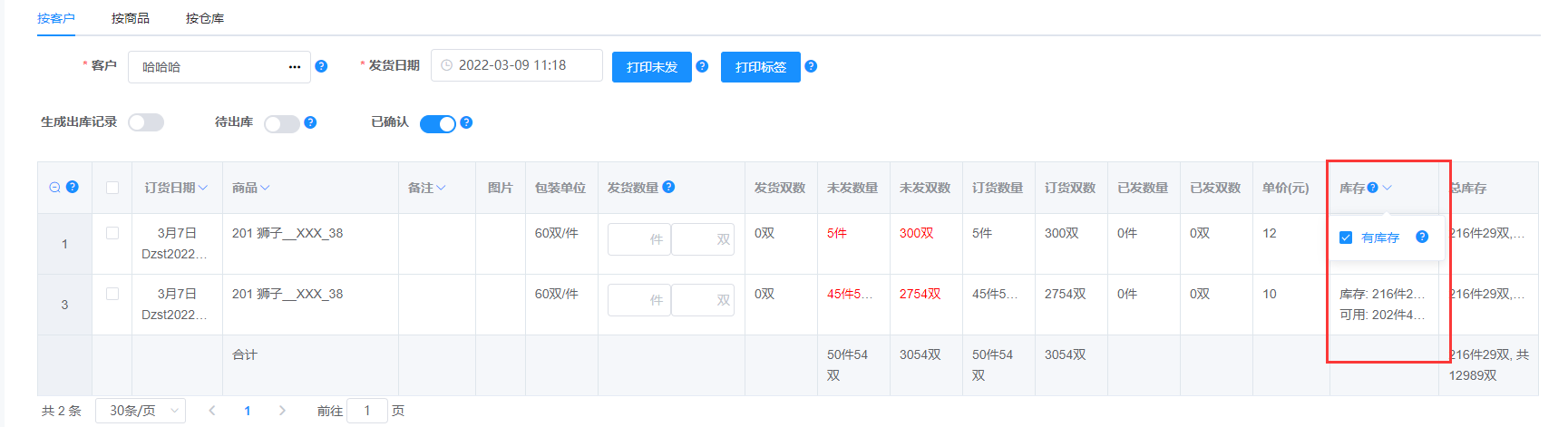Select the header select-all checkbox
The height and width of the screenshot is (427, 1568).
point(112,188)
